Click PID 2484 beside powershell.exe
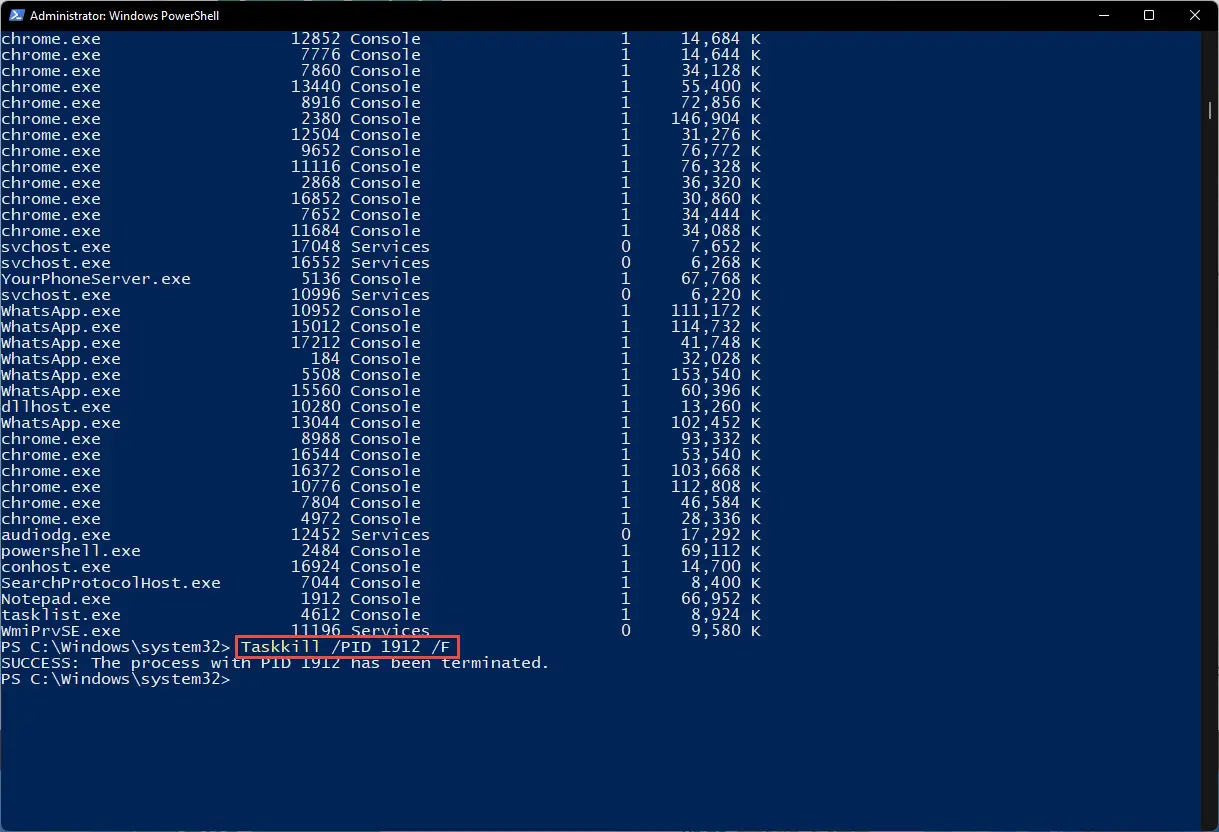The height and width of the screenshot is (832, 1219). 320,551
